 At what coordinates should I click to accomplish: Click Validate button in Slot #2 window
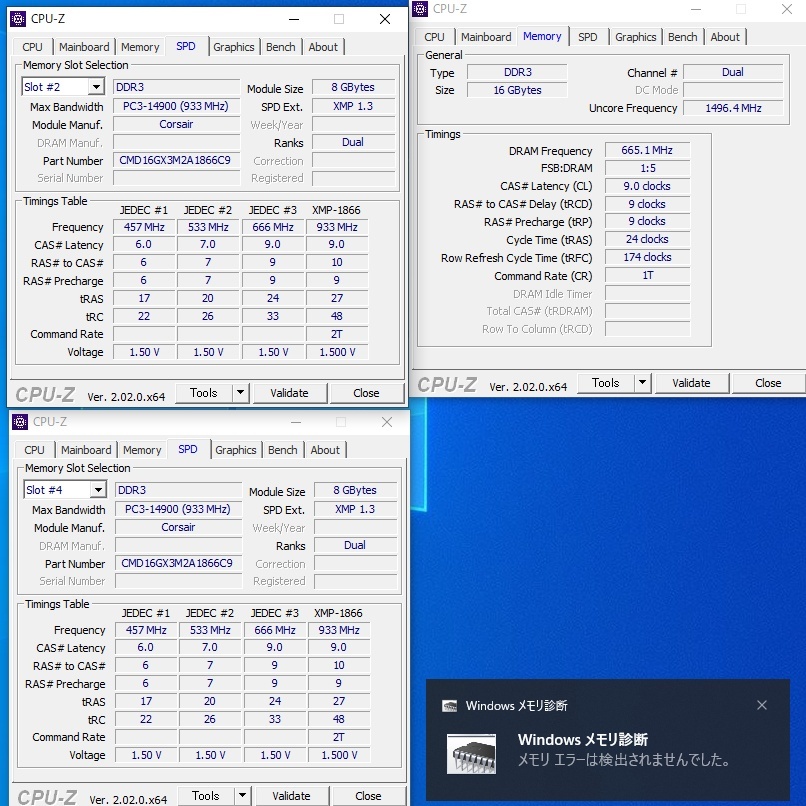[x=289, y=393]
